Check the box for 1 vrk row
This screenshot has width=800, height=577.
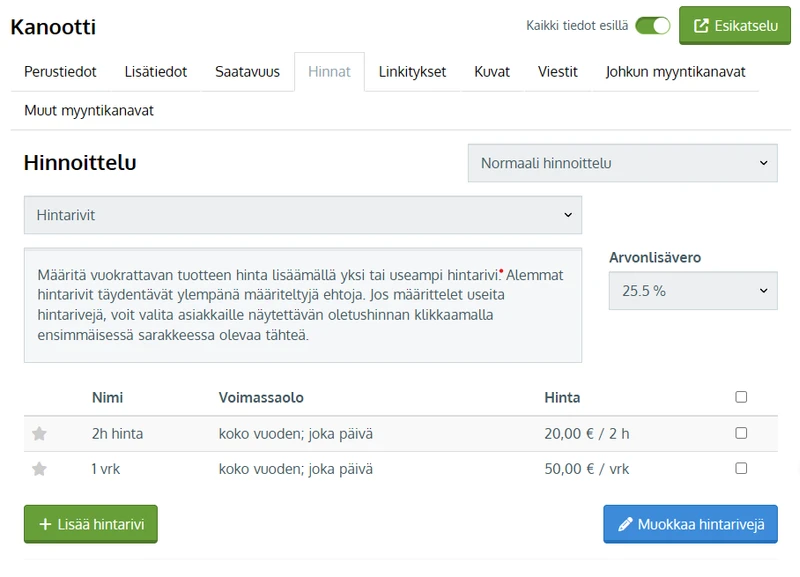[741, 468]
